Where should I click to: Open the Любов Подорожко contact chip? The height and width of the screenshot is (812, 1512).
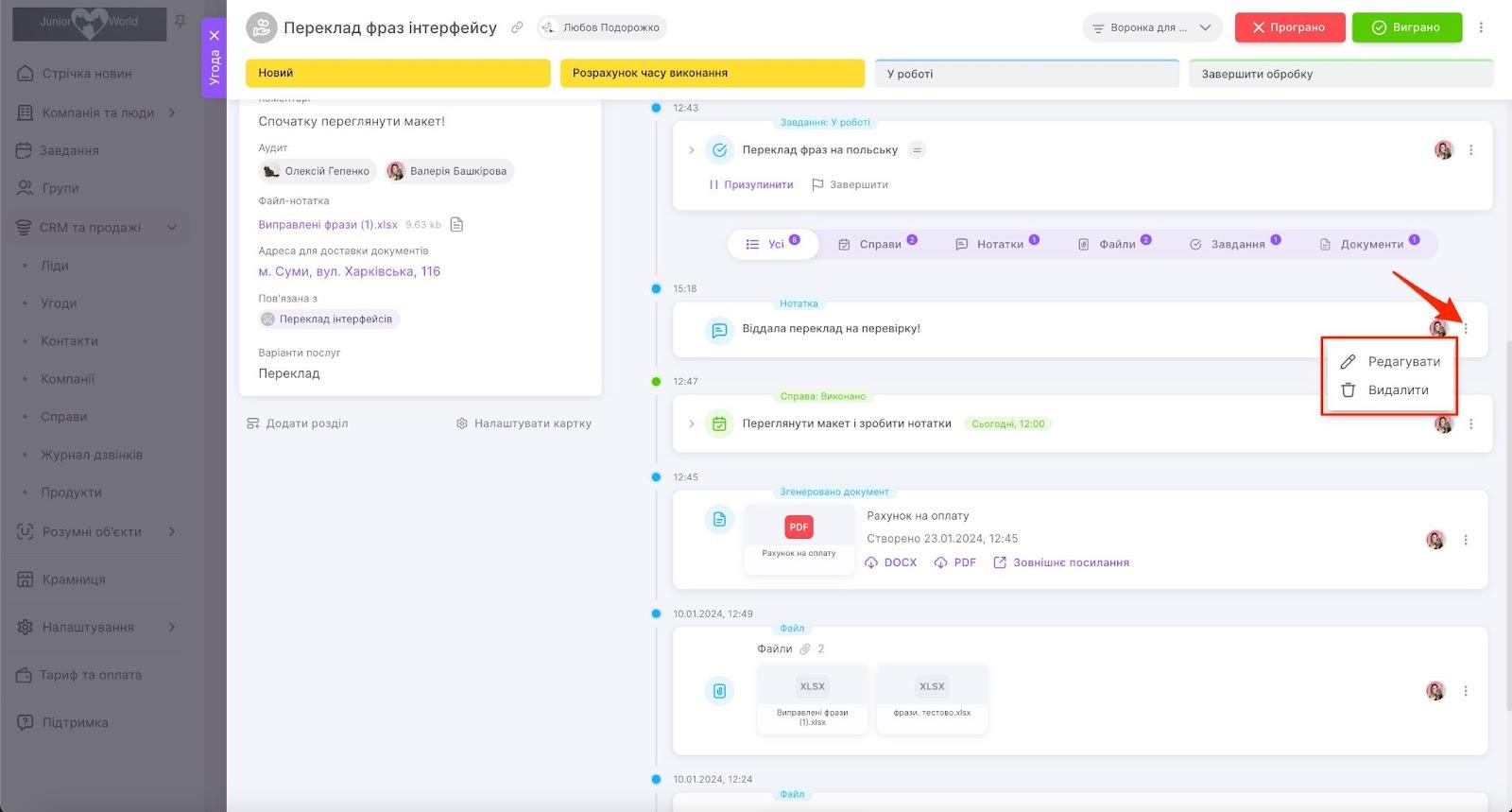[602, 27]
